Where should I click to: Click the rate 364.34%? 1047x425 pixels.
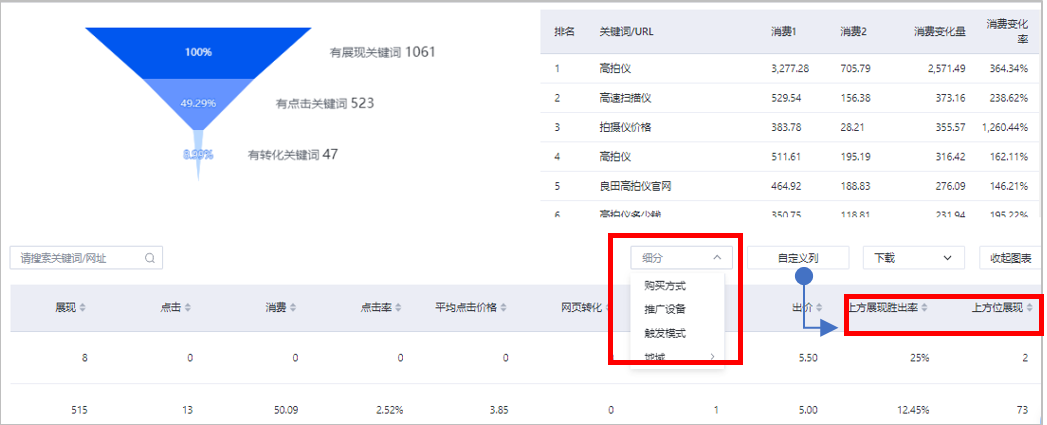(1010, 68)
